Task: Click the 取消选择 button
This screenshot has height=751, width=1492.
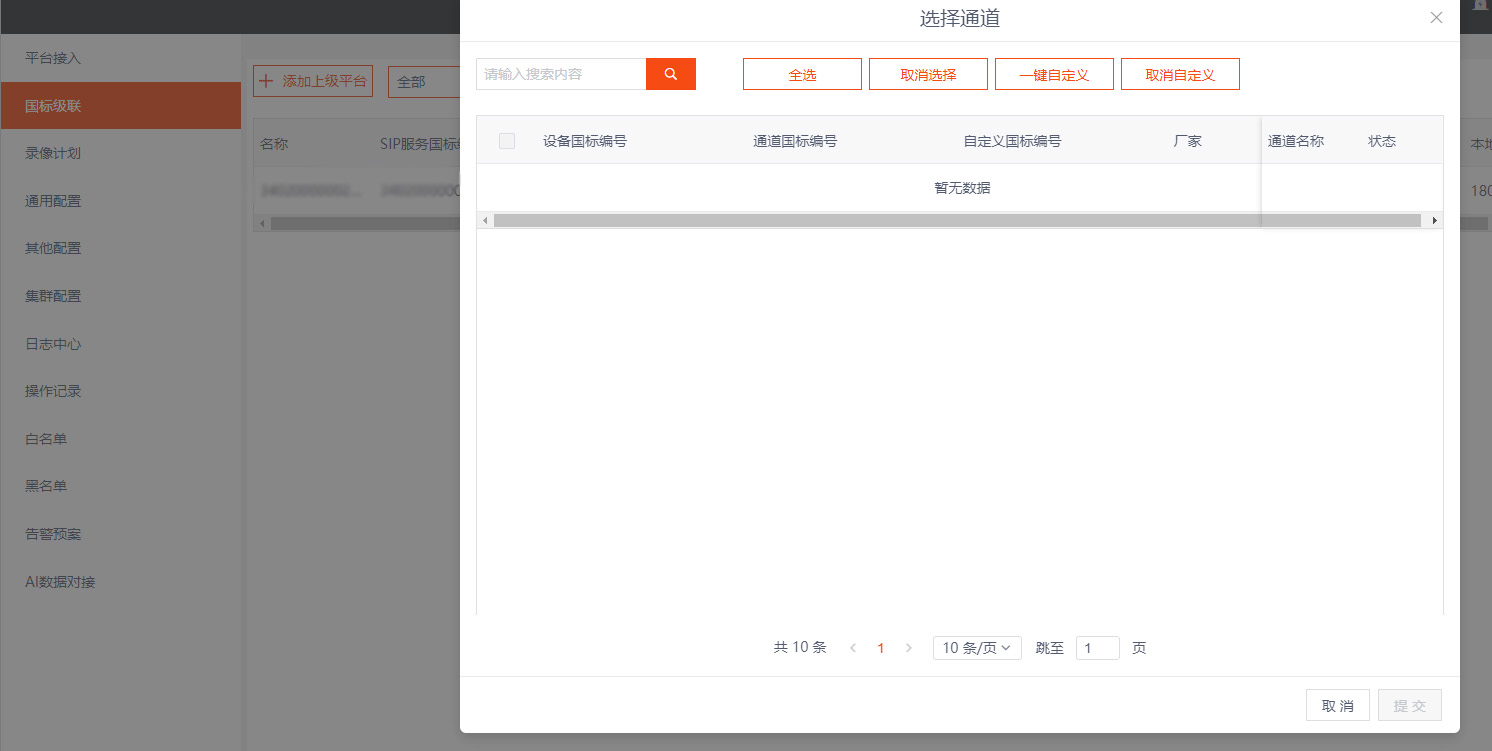Action: point(928,74)
